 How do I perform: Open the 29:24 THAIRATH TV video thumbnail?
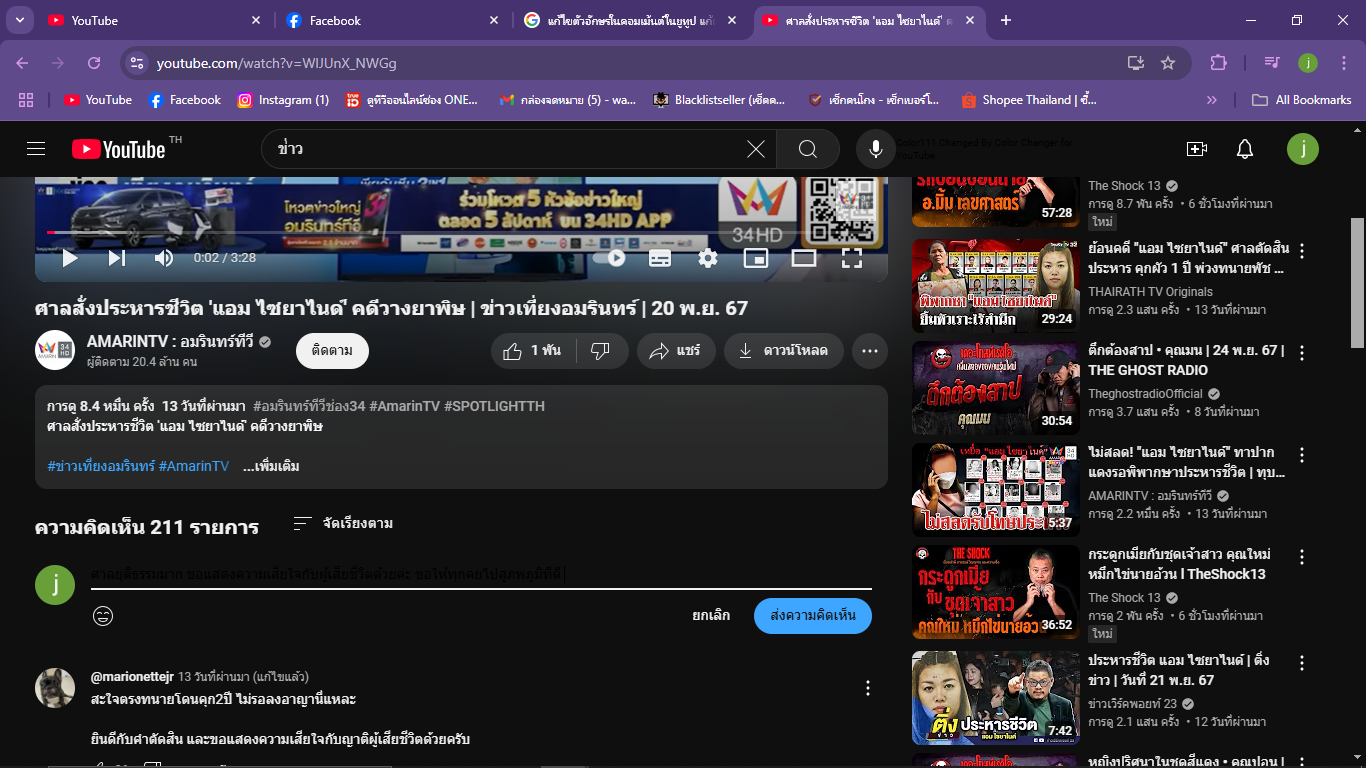996,285
